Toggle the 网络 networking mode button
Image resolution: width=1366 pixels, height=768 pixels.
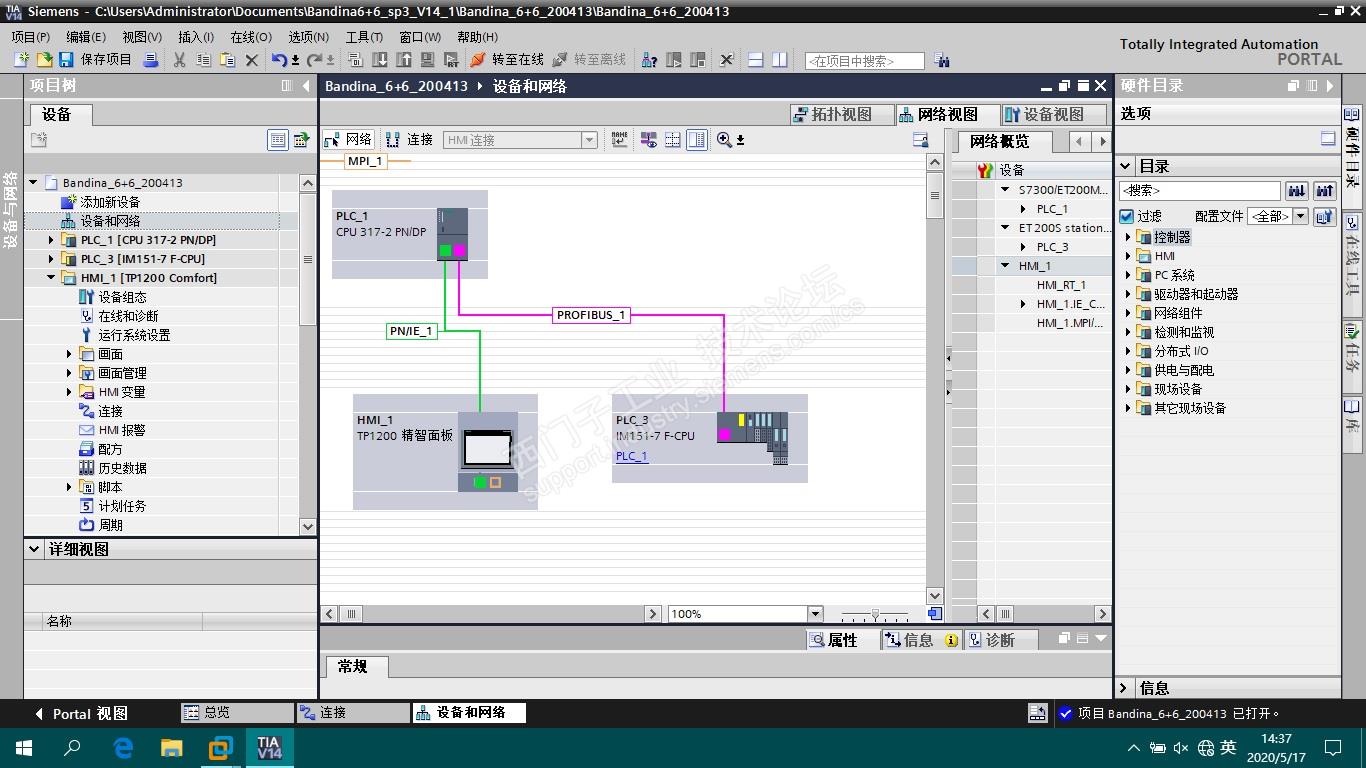[349, 140]
